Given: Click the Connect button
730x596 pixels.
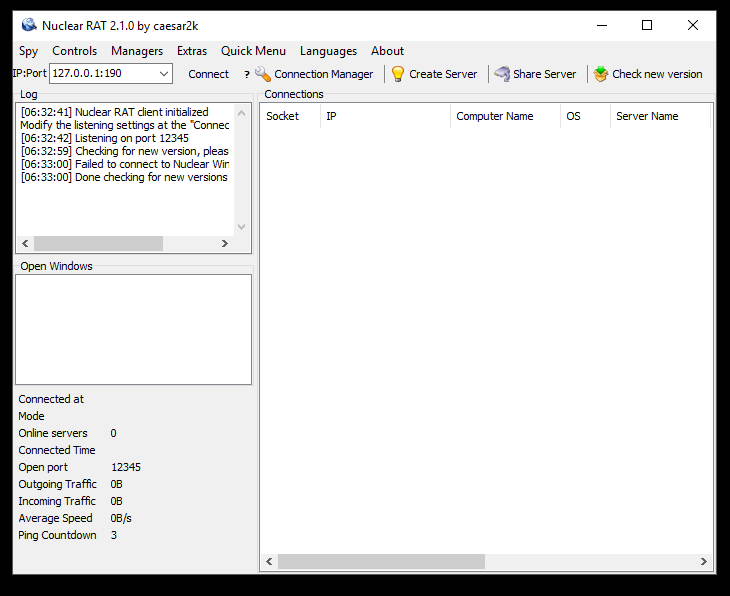Looking at the screenshot, I should [208, 74].
